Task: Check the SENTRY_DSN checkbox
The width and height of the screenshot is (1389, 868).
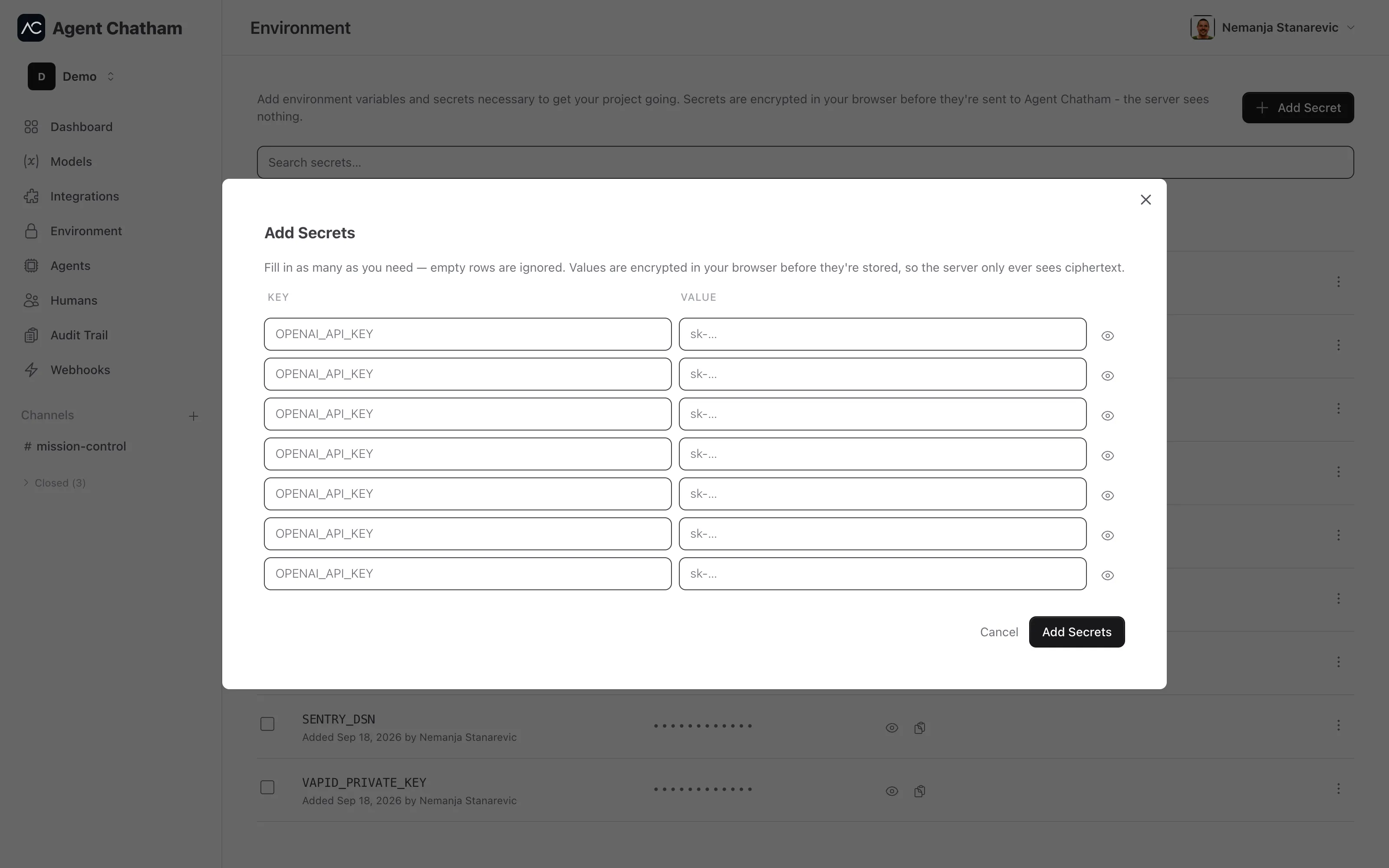Action: click(267, 724)
